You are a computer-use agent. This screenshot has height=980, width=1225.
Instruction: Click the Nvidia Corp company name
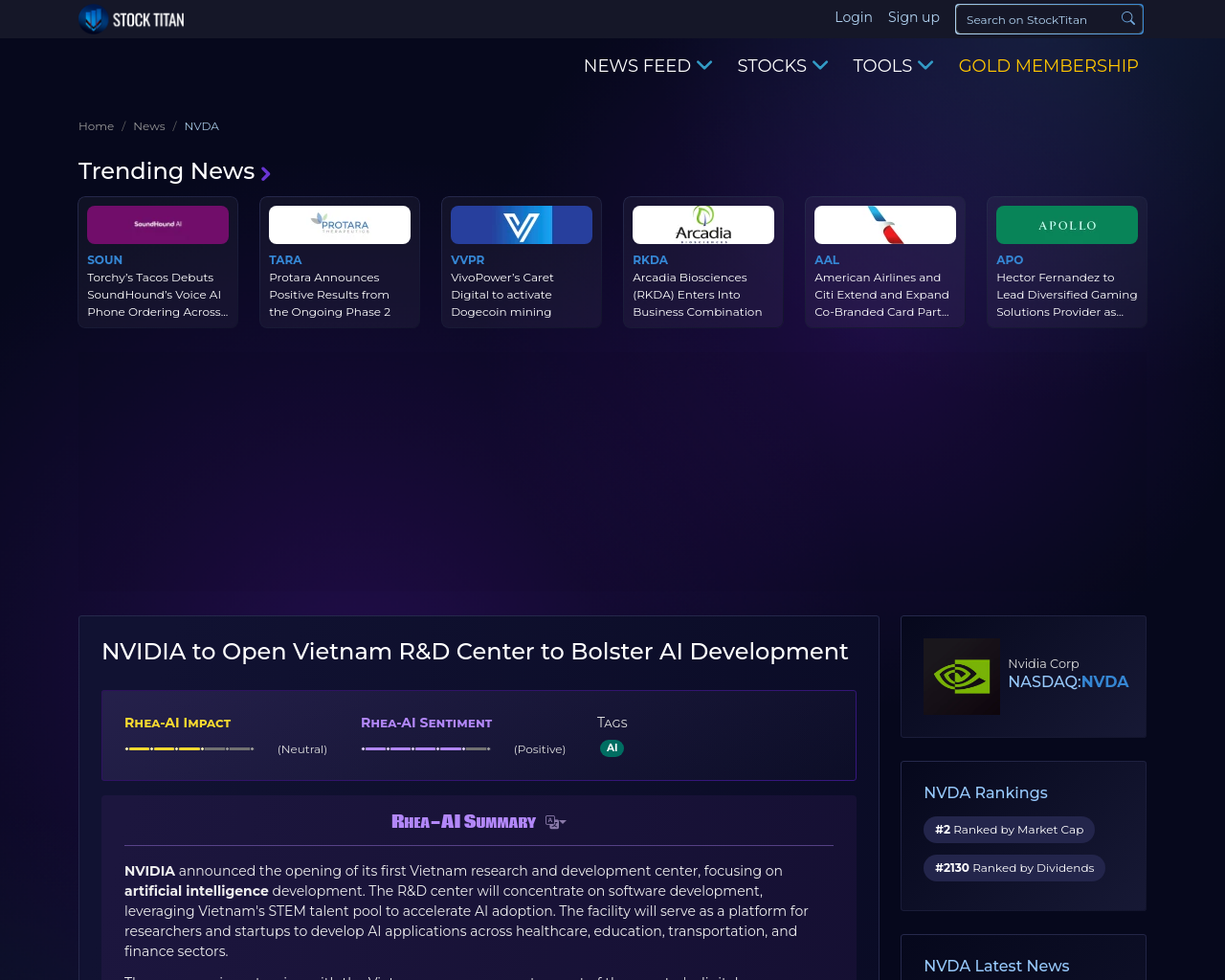point(1043,663)
